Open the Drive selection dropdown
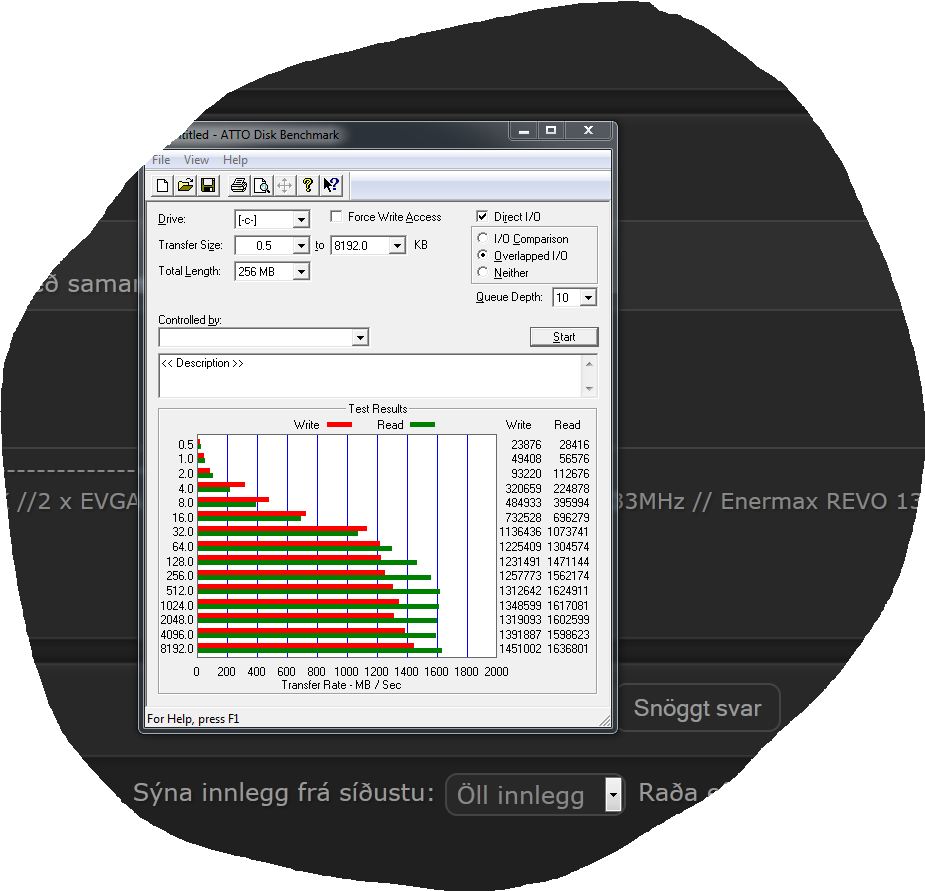The height and width of the screenshot is (891, 925). 303,219
